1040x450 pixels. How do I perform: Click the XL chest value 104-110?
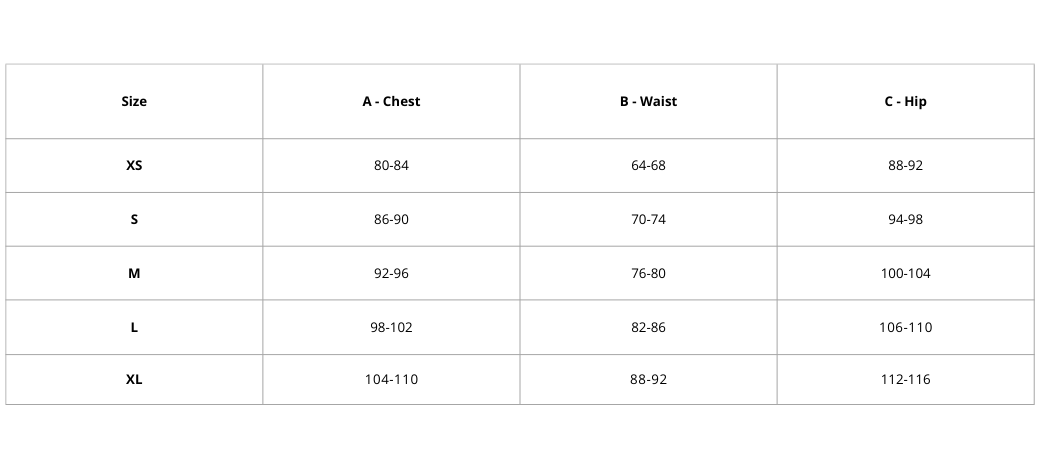[x=391, y=379]
